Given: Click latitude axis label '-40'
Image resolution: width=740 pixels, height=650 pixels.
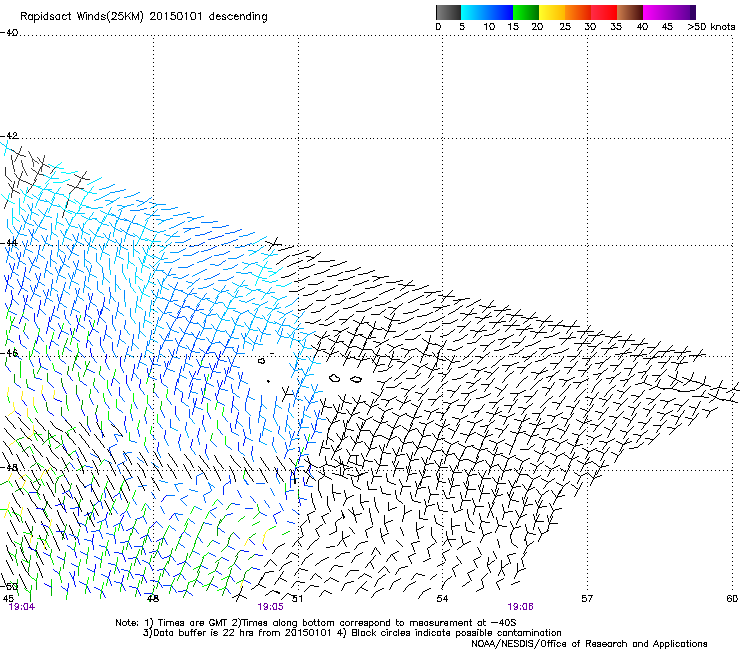Looking at the screenshot, I should tap(9, 33).
